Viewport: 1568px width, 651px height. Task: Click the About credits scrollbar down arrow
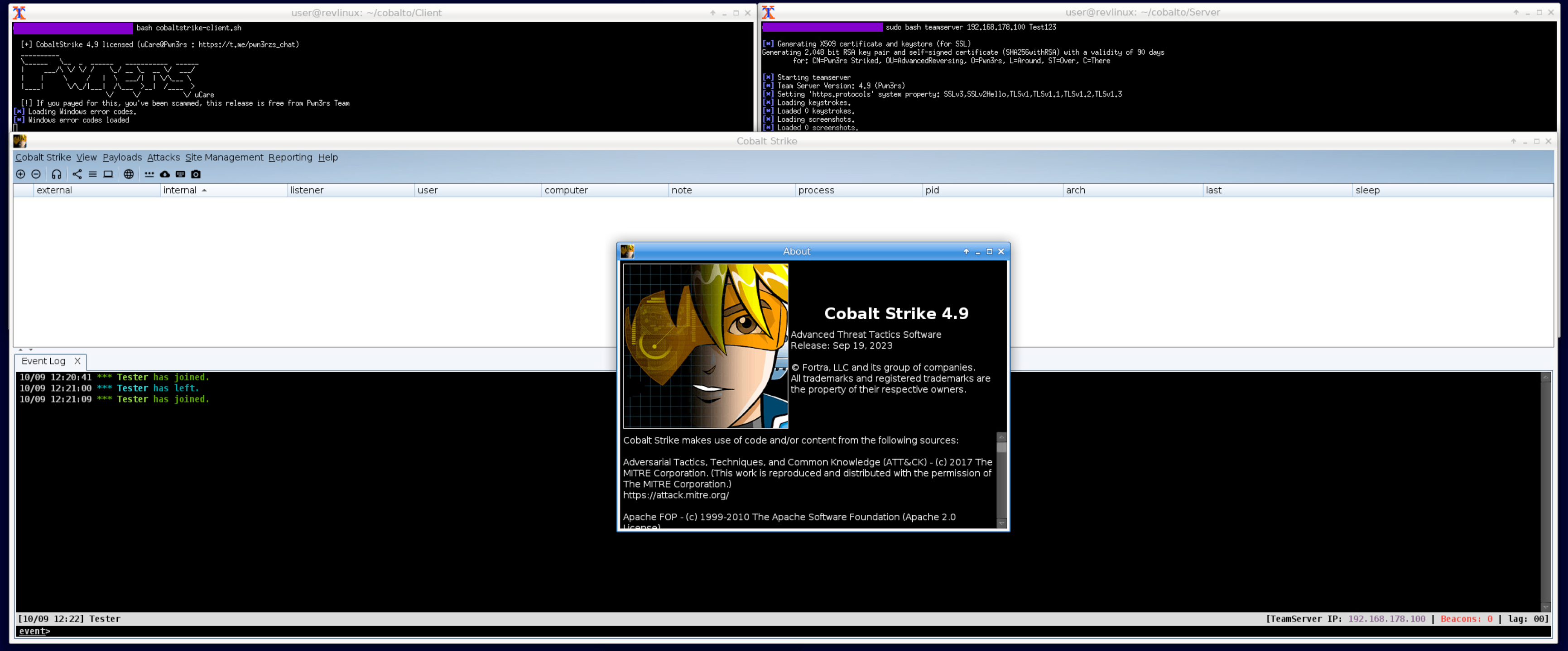1001,523
